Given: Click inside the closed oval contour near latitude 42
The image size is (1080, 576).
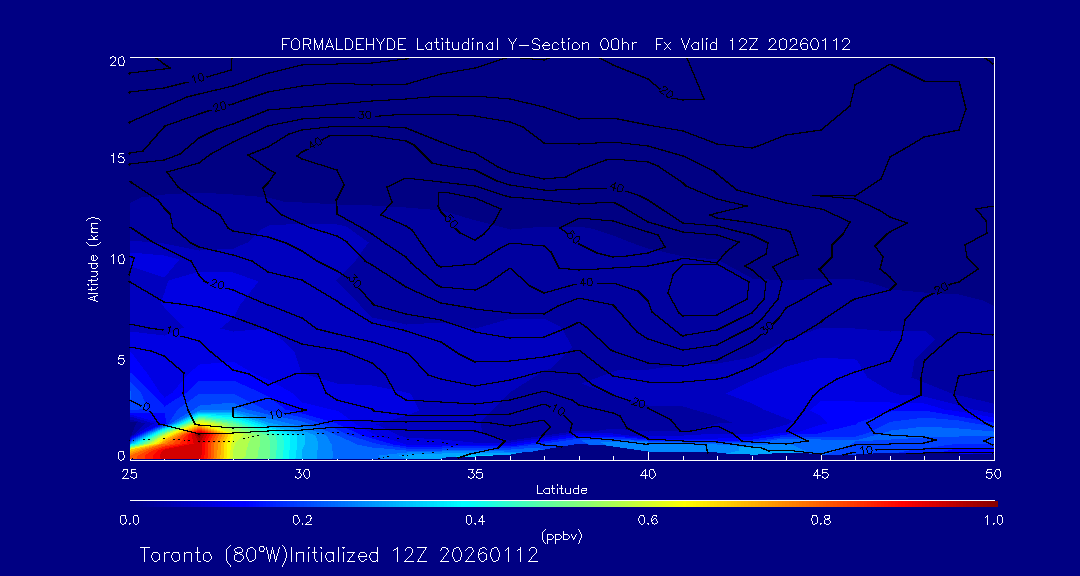Looking at the screenshot, I should (x=708, y=290).
